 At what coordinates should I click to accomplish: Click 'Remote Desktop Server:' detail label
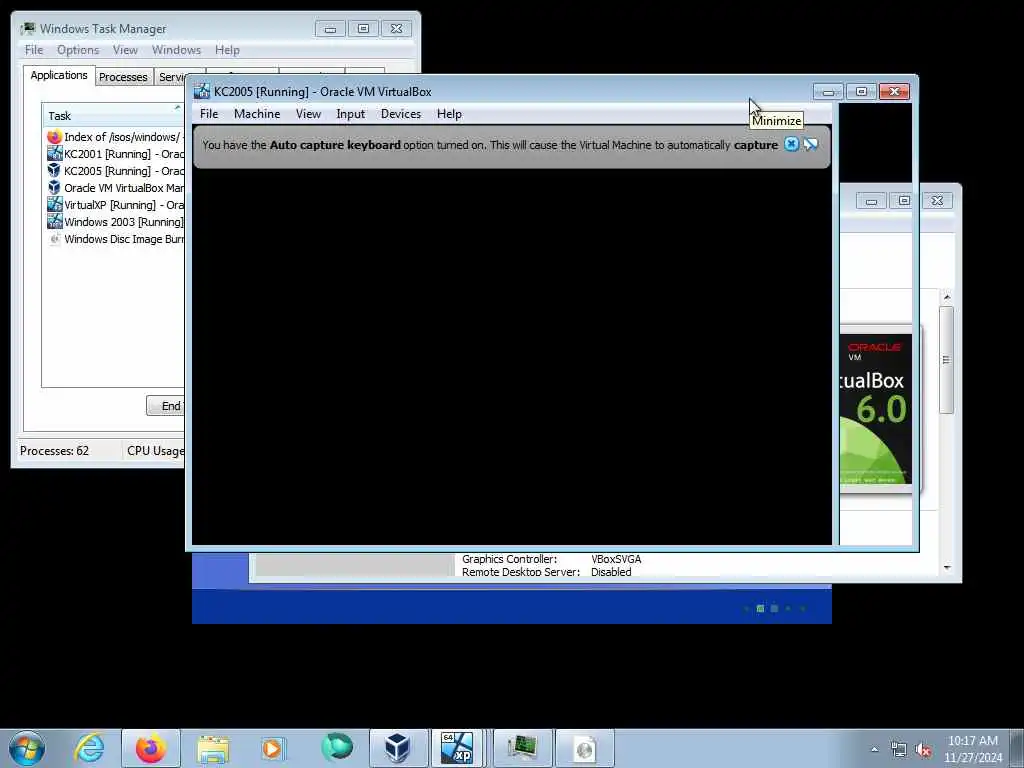coord(520,572)
